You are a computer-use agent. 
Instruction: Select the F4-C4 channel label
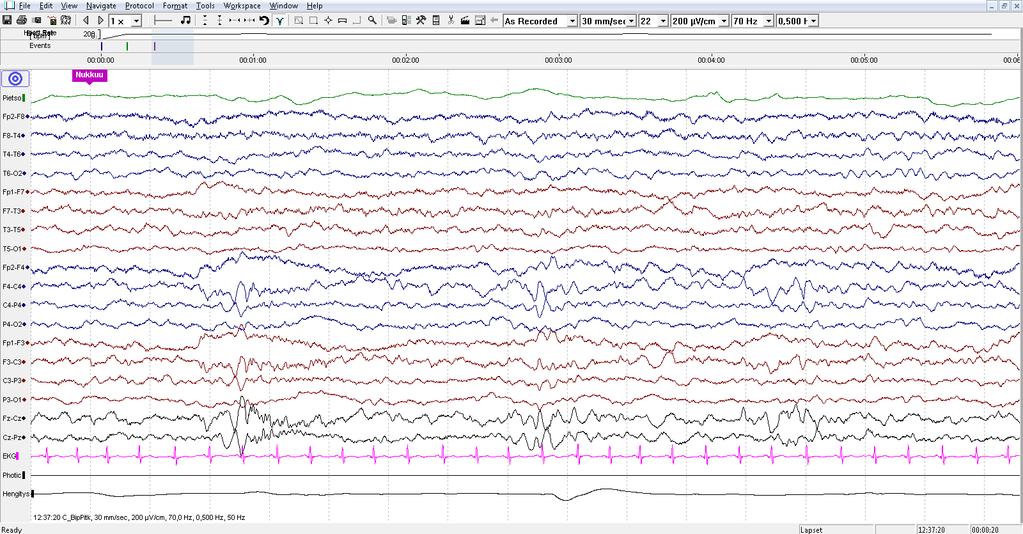click(x=14, y=287)
